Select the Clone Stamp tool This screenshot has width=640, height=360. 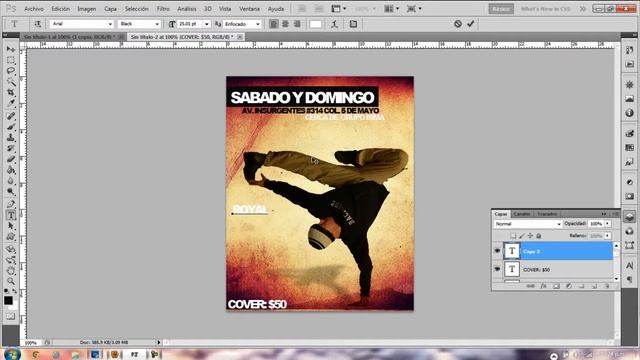11,138
